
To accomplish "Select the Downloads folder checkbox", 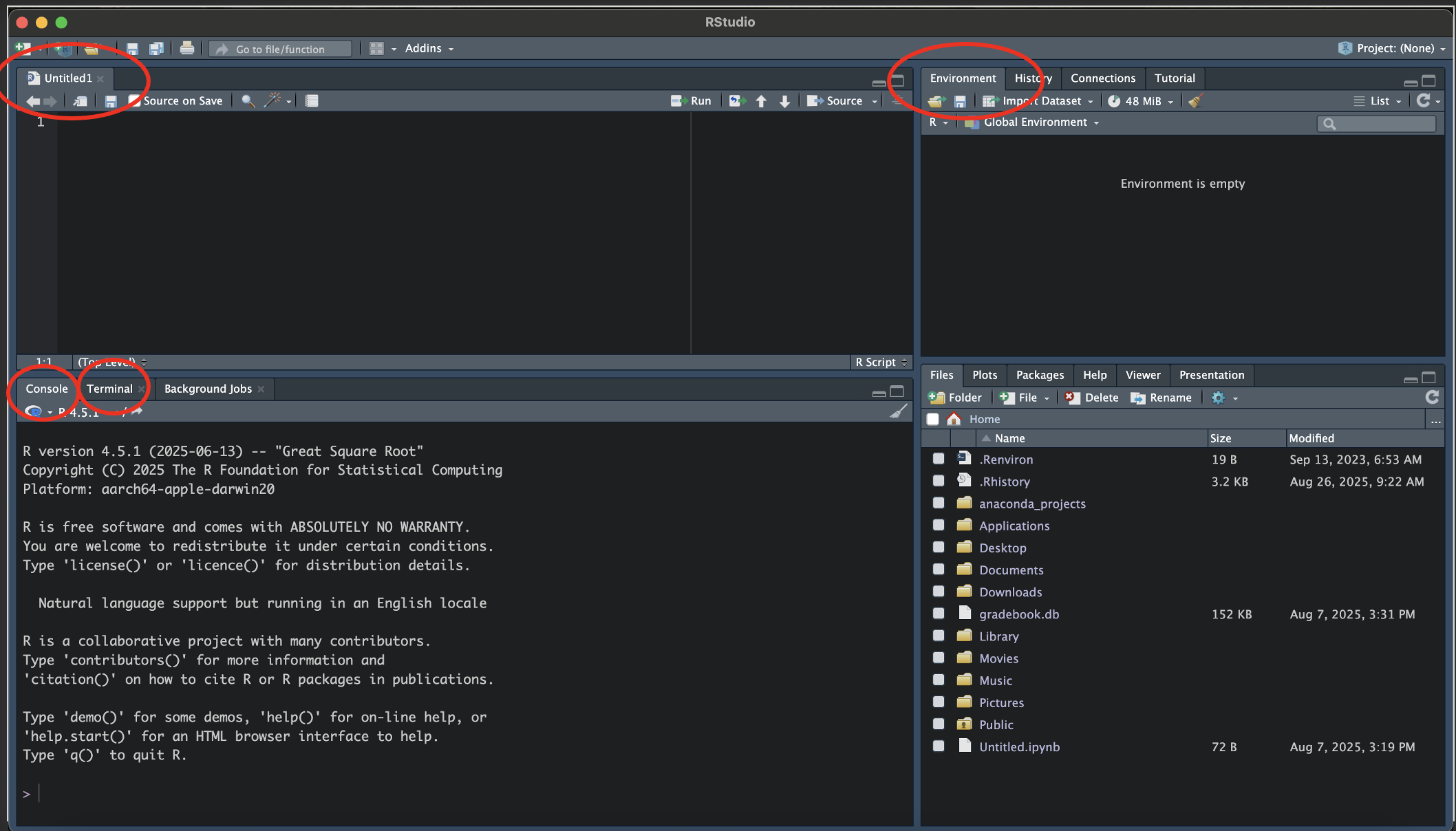I will click(x=938, y=592).
